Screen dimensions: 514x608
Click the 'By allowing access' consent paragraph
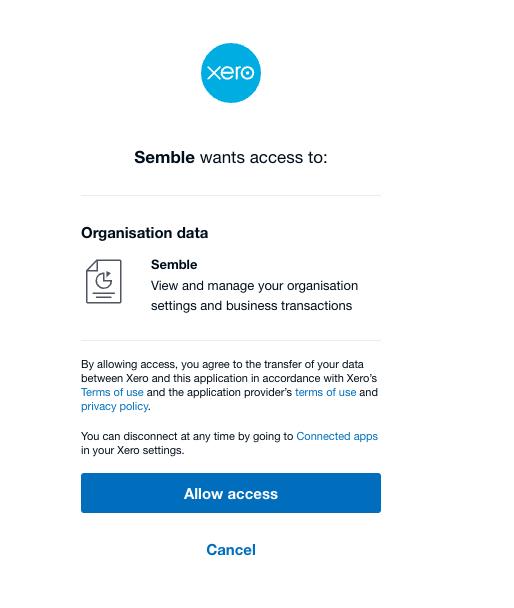[x=229, y=385]
